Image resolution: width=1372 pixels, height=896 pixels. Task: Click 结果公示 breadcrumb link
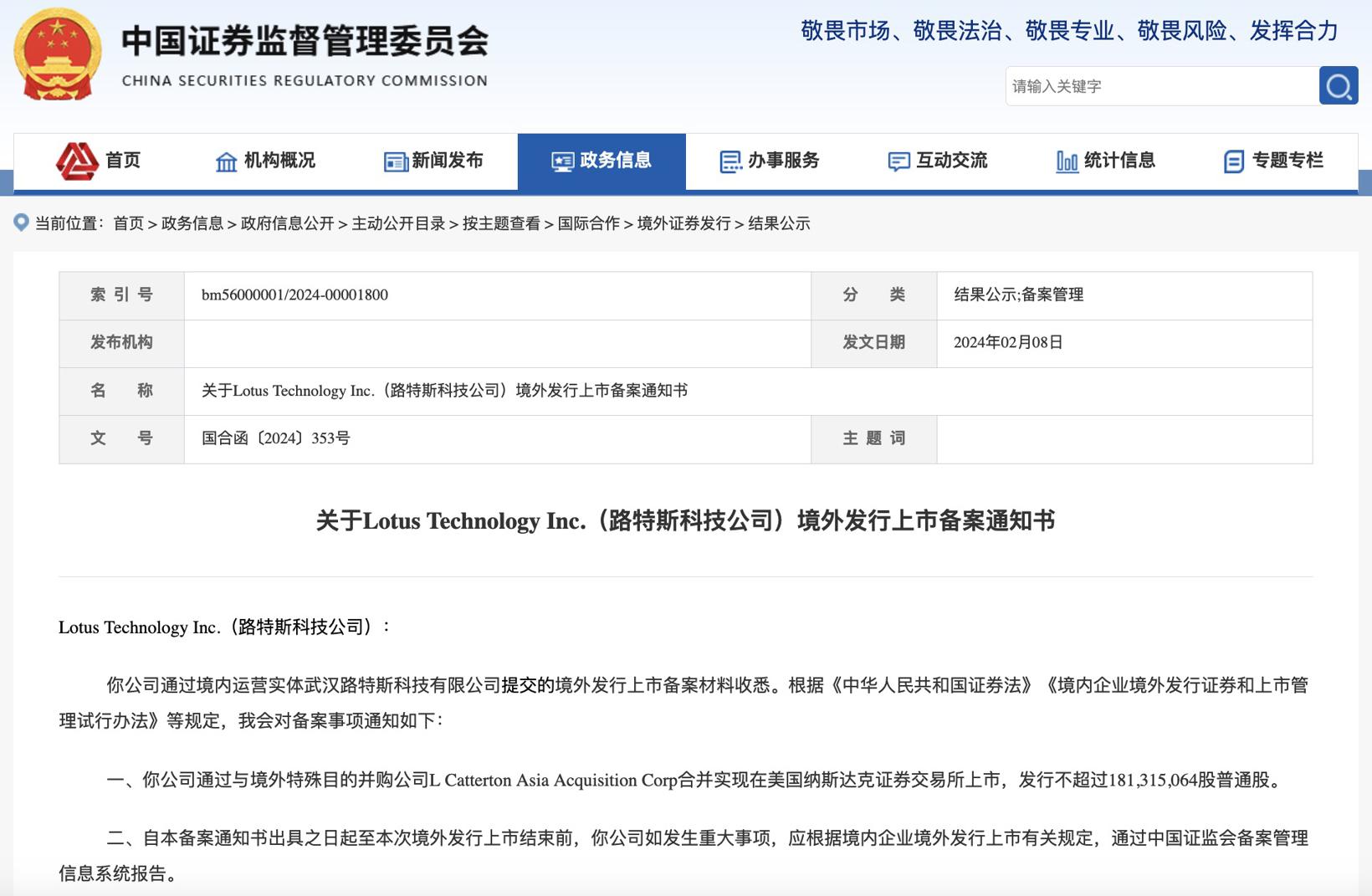pyautogui.click(x=779, y=223)
